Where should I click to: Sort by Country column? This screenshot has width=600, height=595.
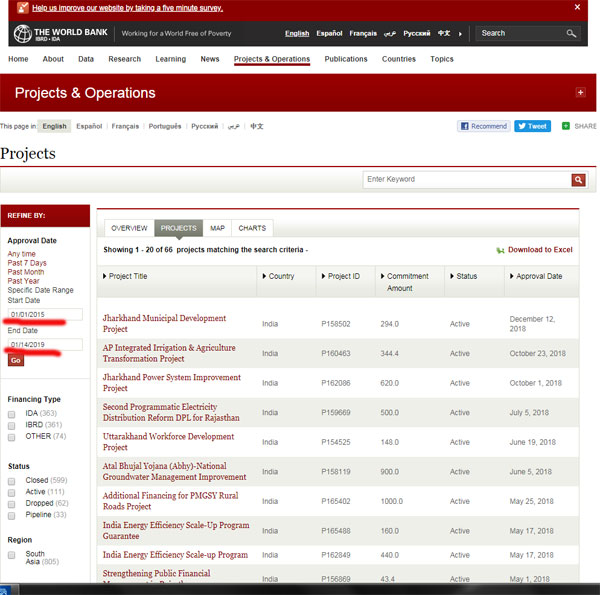point(278,276)
